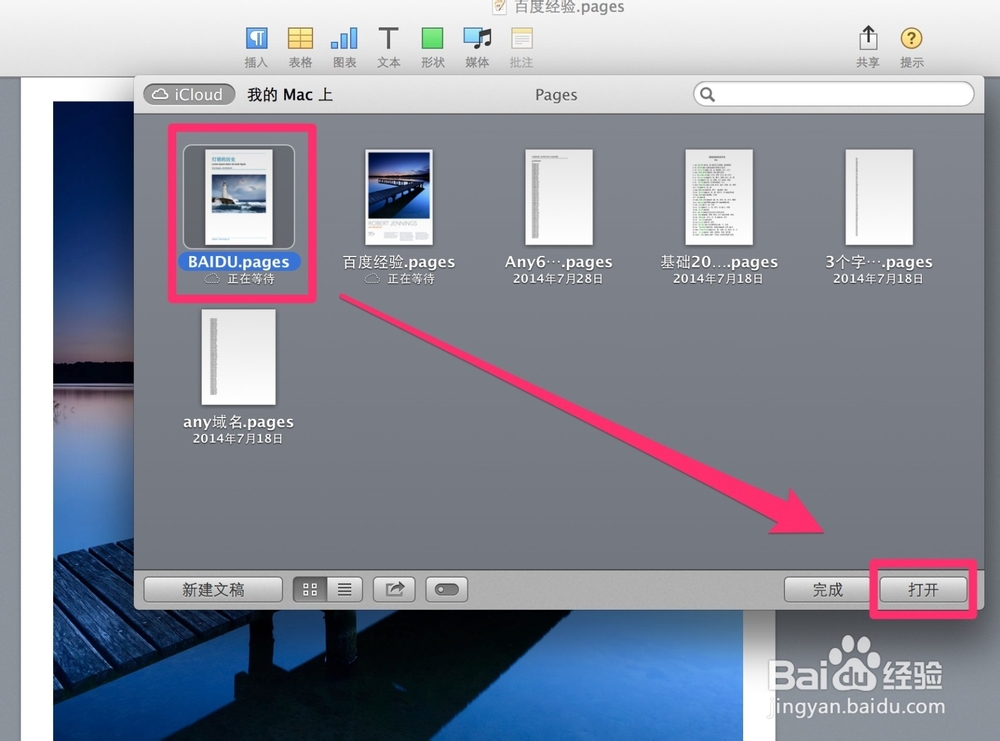Select the BAIDU.pages thumbnail
Viewport: 1000px width, 741px height.
point(239,197)
